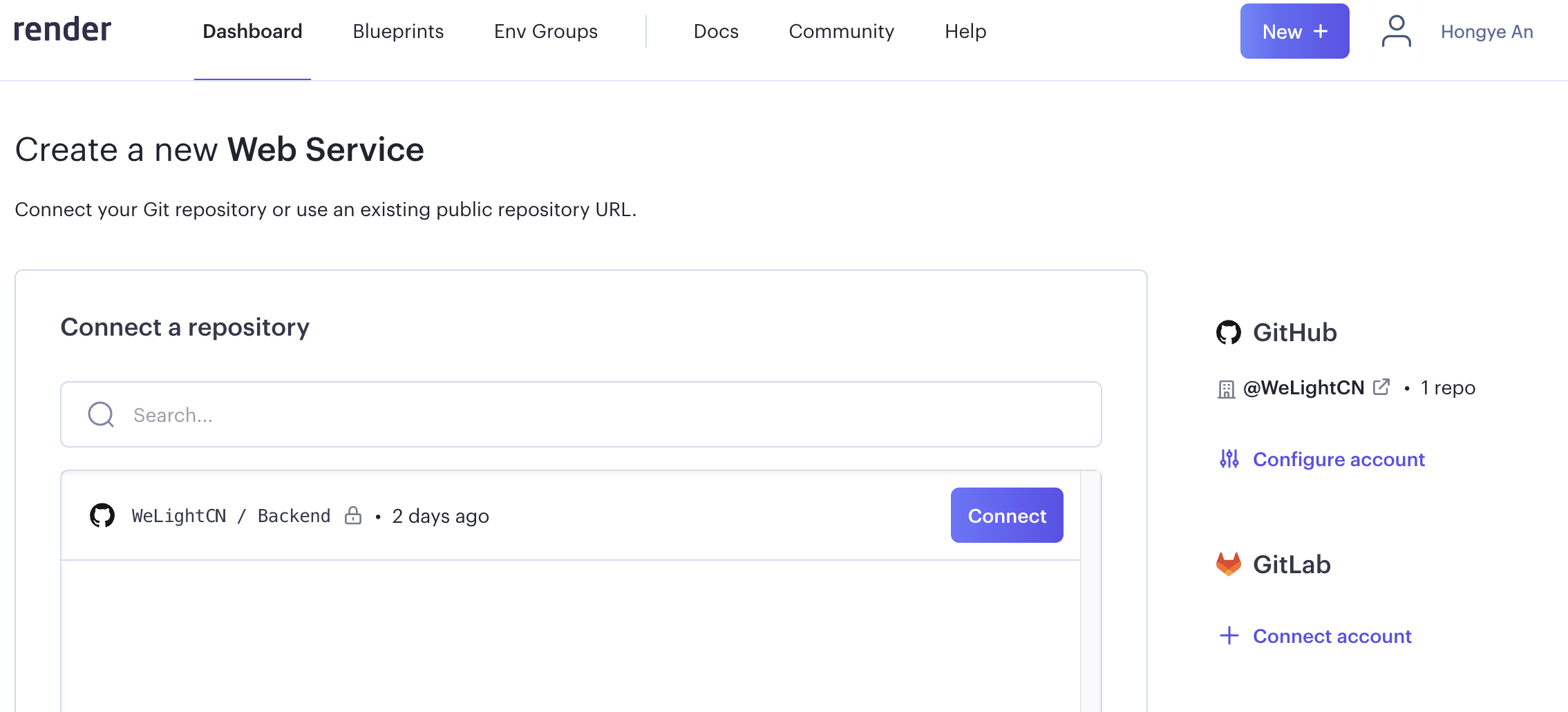Open Env Groups tab
The image size is (1568, 712).
(x=546, y=32)
